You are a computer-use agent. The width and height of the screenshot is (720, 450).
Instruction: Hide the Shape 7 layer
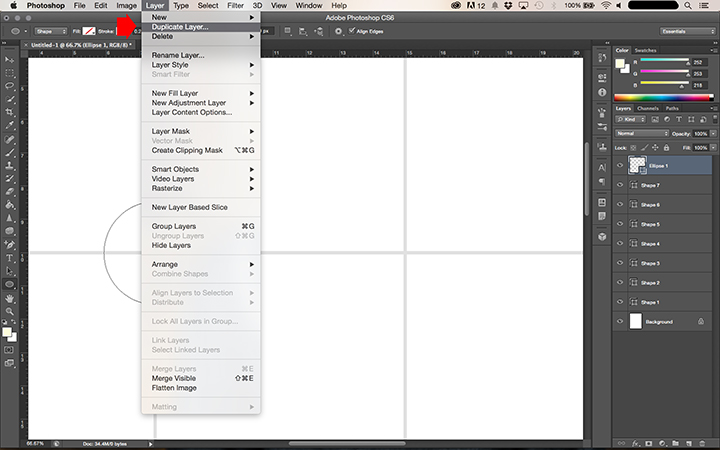pos(620,185)
